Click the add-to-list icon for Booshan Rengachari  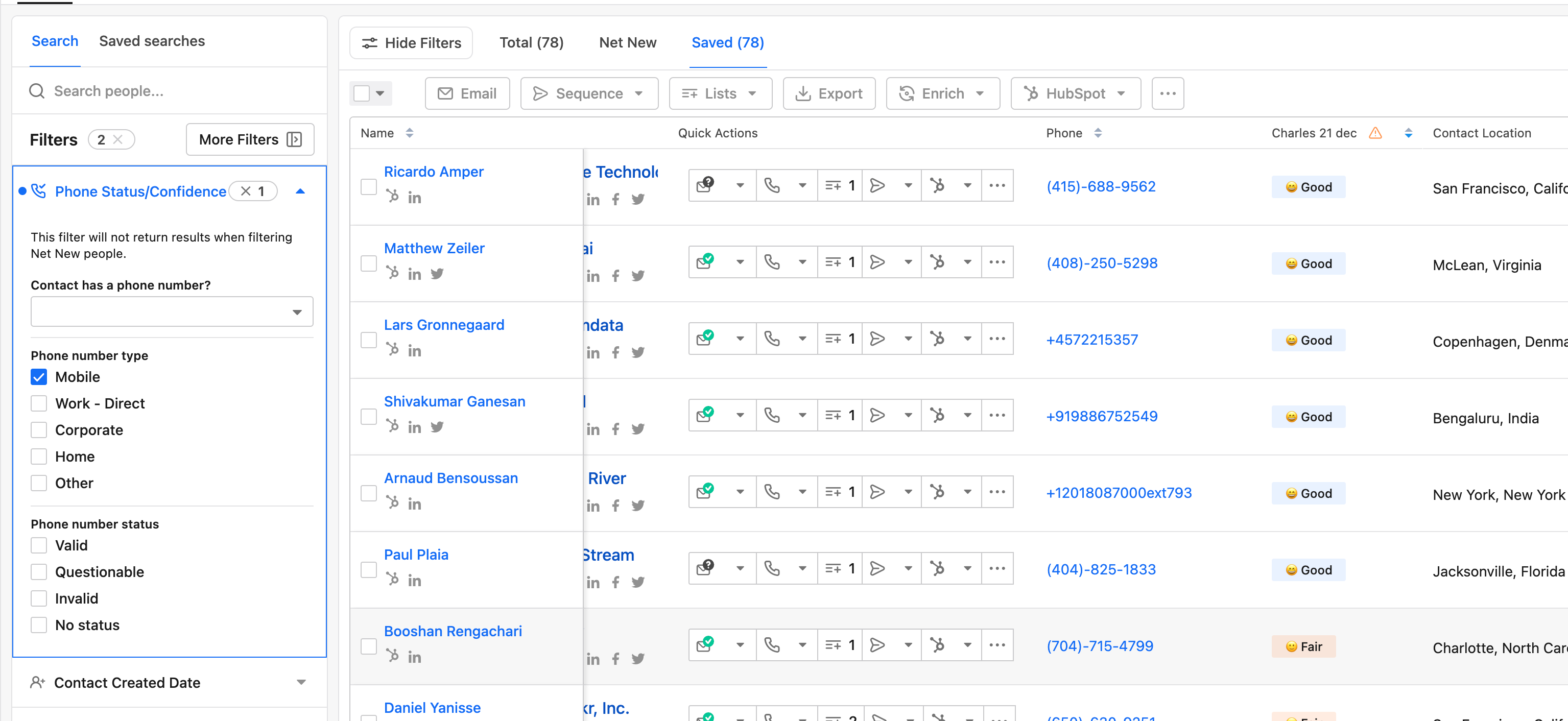[x=834, y=645]
